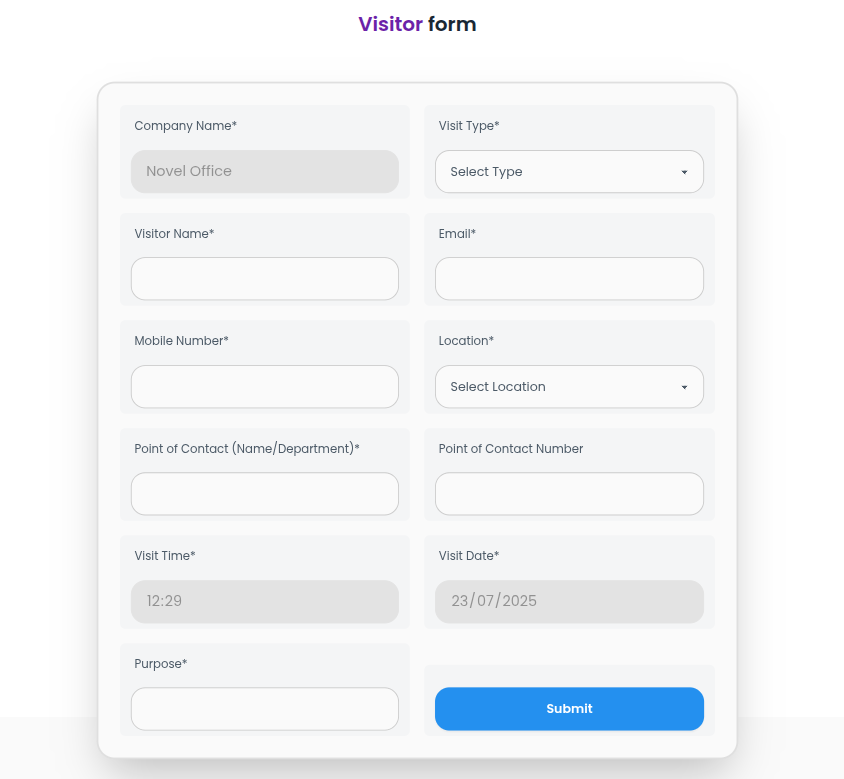Click the Purpose label
Image resolution: width=844 pixels, height=779 pixels.
point(160,663)
